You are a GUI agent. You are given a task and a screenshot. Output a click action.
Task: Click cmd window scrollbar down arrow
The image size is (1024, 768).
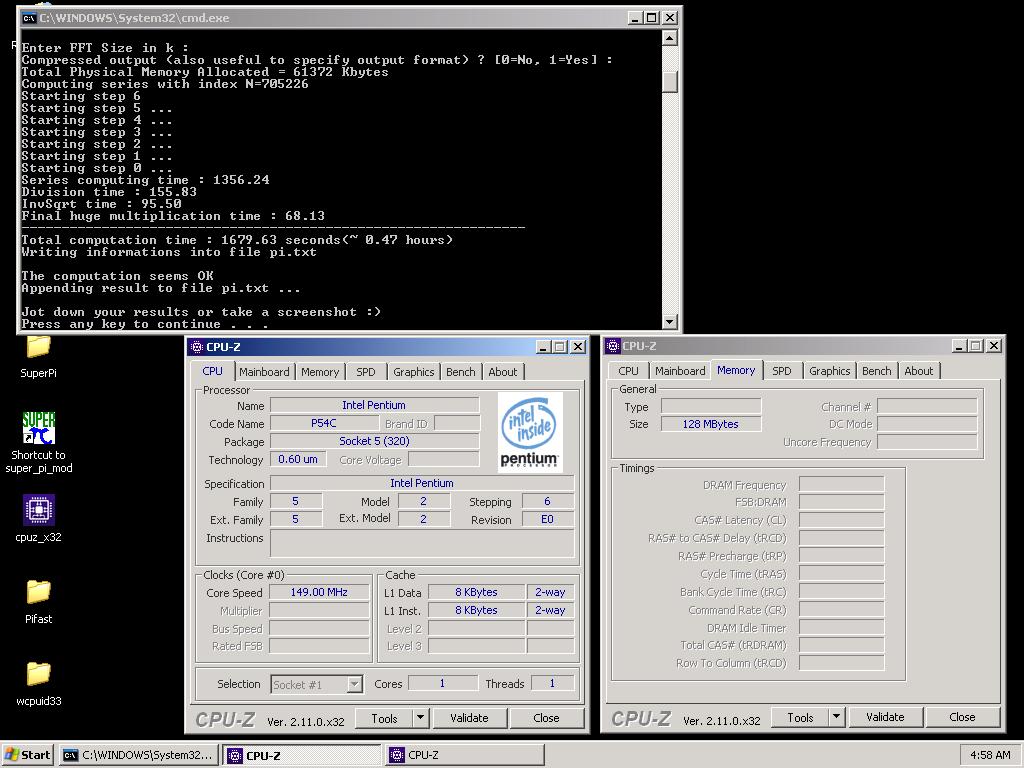tap(669, 321)
